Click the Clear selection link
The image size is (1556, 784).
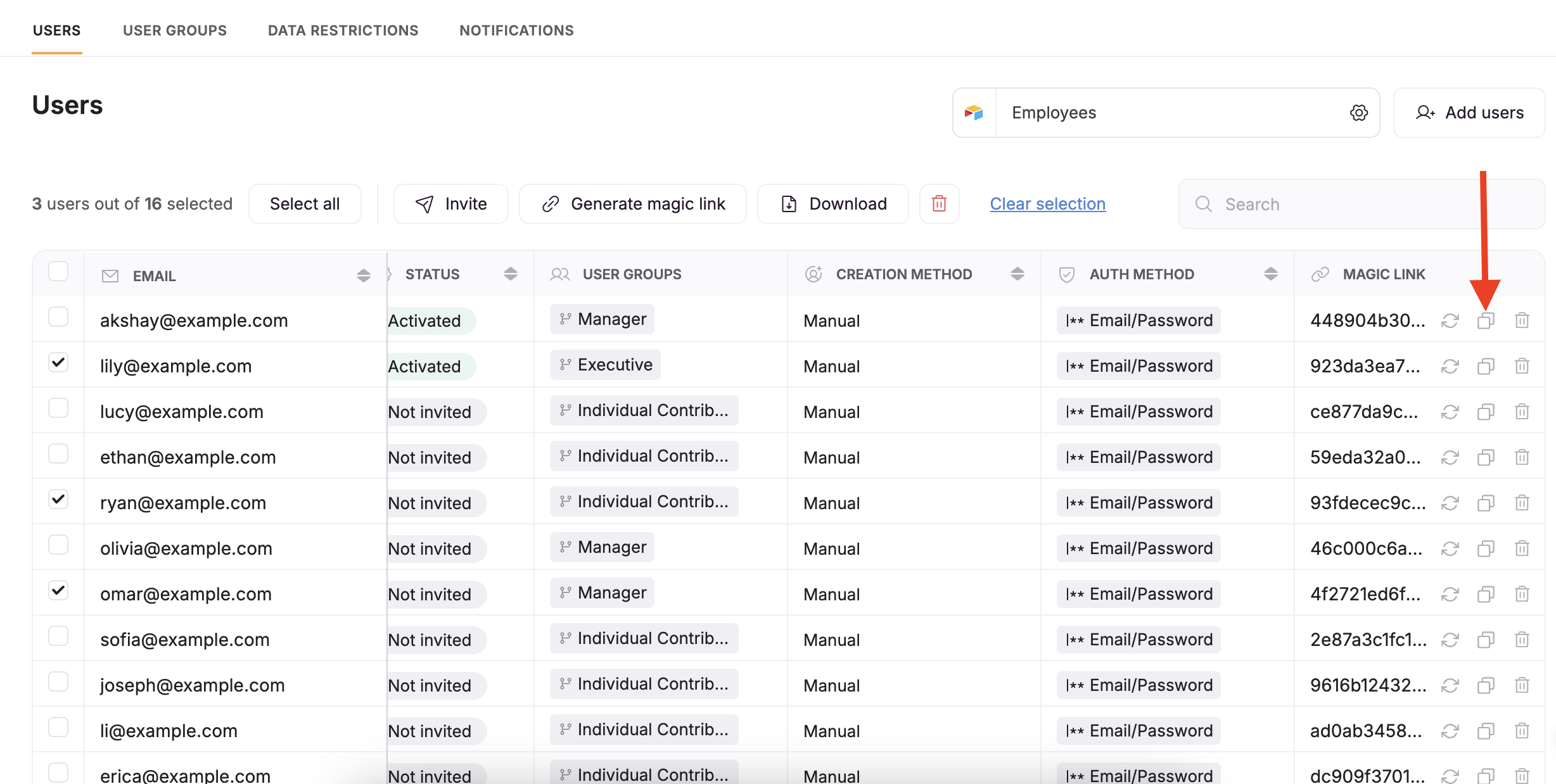[1047, 204]
